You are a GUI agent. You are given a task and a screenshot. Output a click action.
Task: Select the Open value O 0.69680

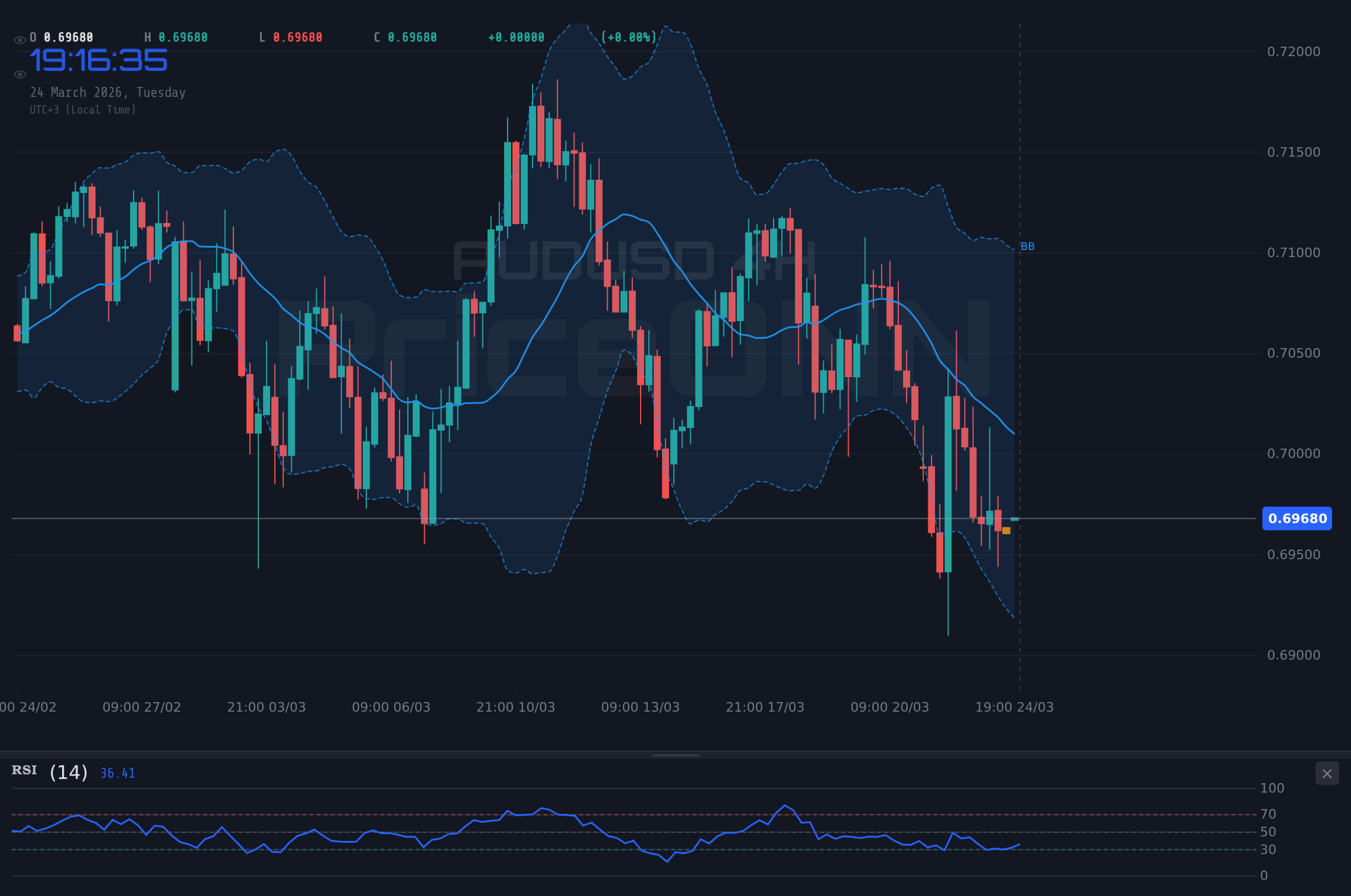pos(61,37)
